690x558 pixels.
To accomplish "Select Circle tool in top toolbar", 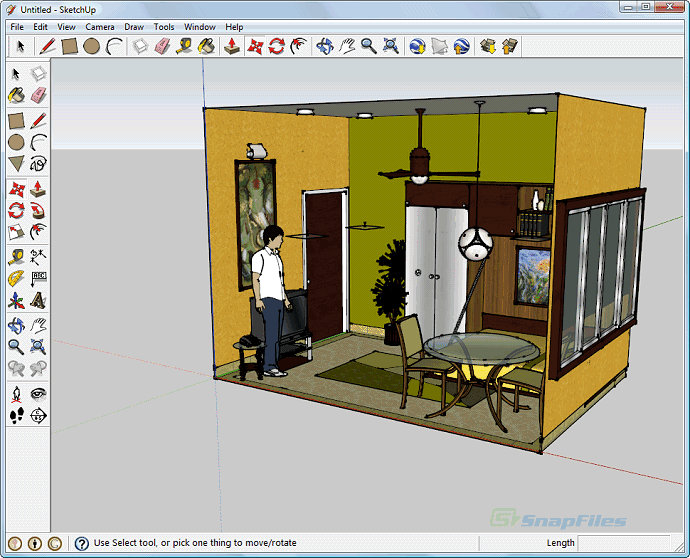I will [x=92, y=46].
